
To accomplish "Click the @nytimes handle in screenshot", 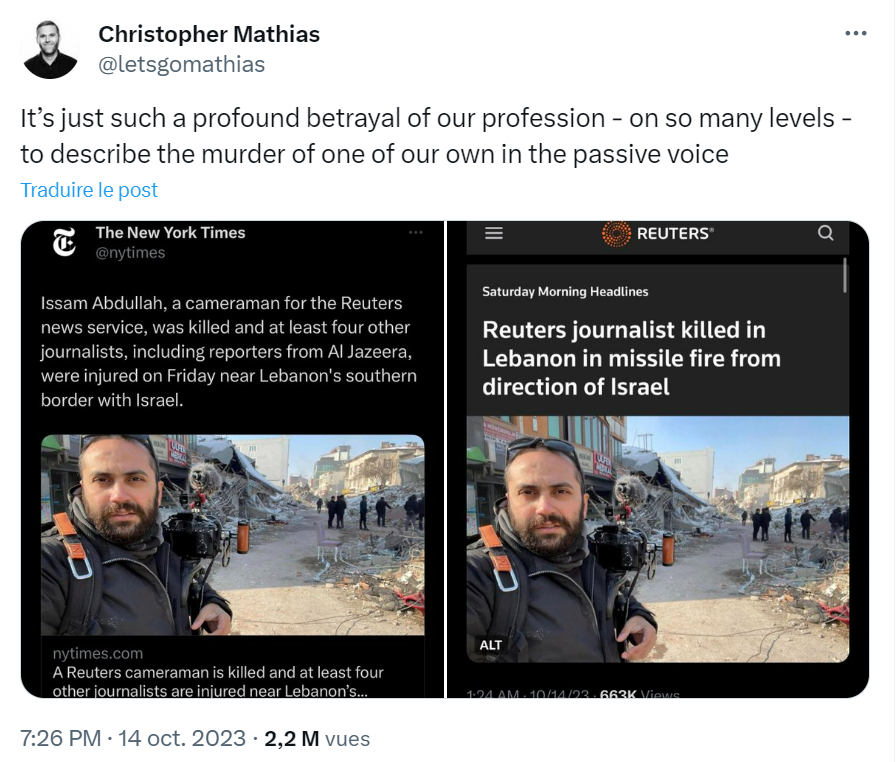I will click(130, 253).
